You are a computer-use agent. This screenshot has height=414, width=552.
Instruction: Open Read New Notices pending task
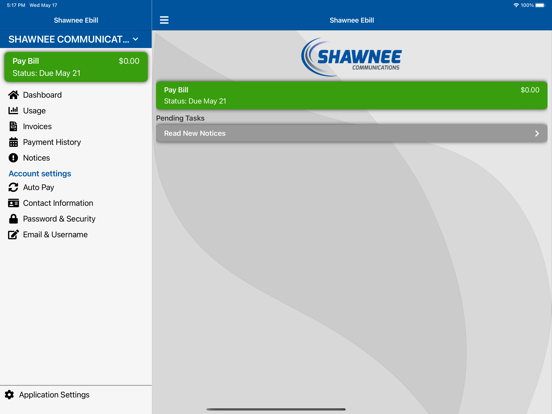click(351, 133)
